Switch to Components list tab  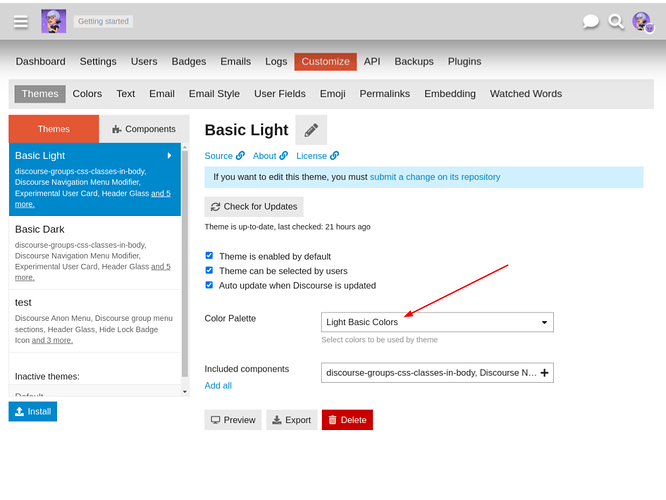pyautogui.click(x=144, y=129)
